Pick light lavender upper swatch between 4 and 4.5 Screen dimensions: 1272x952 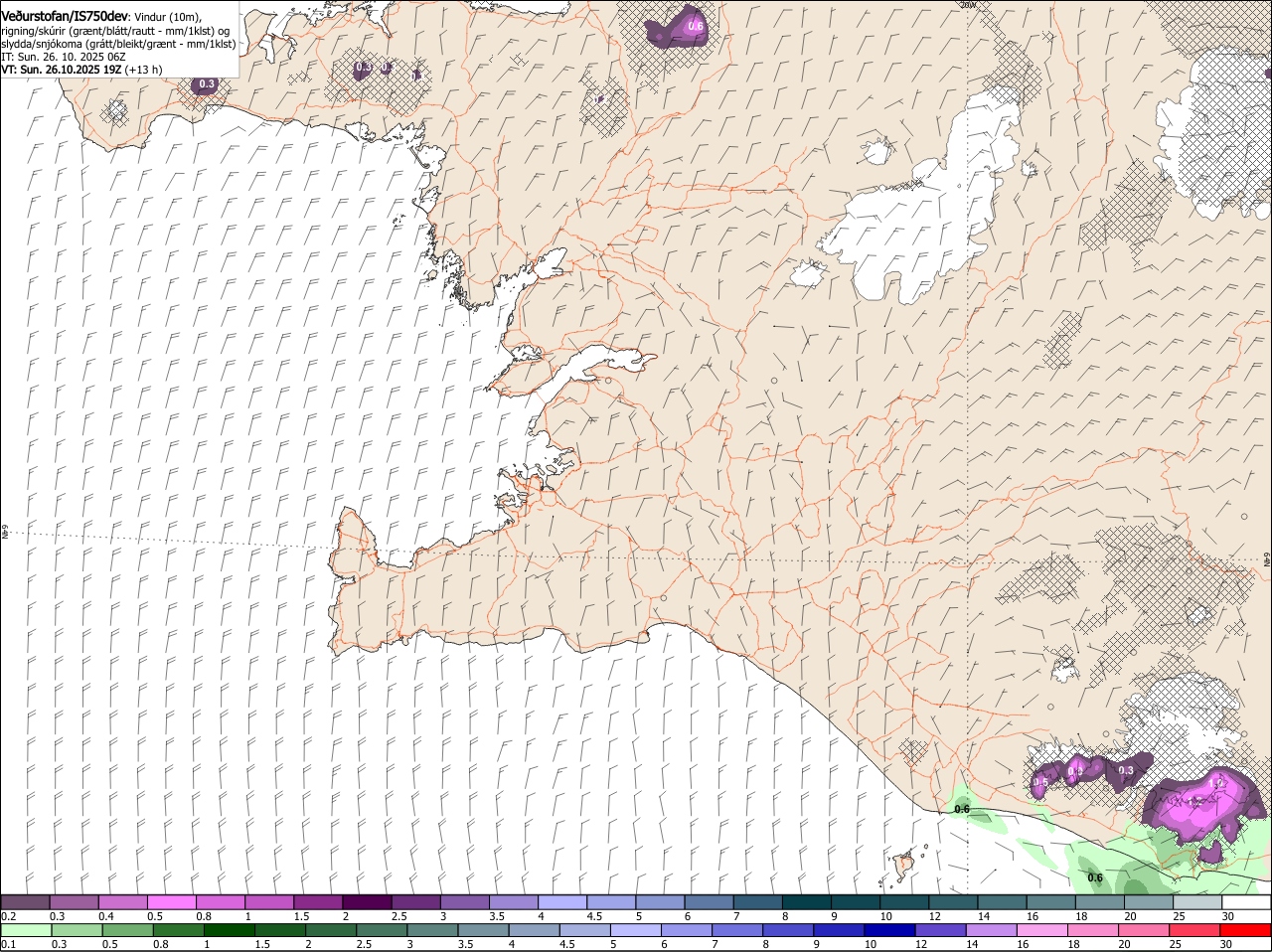[562, 901]
